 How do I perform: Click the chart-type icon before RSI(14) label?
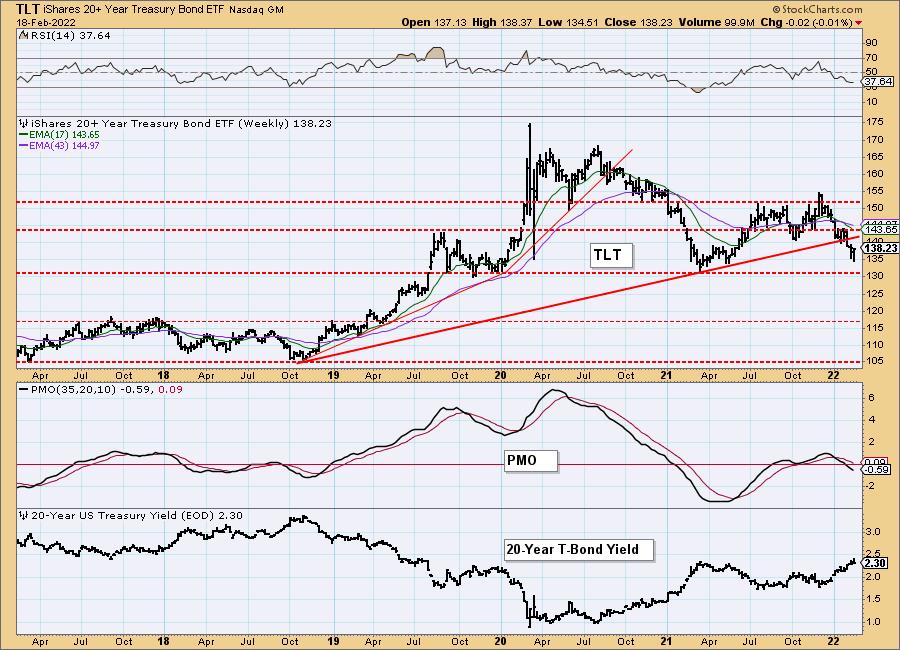[x=23, y=35]
